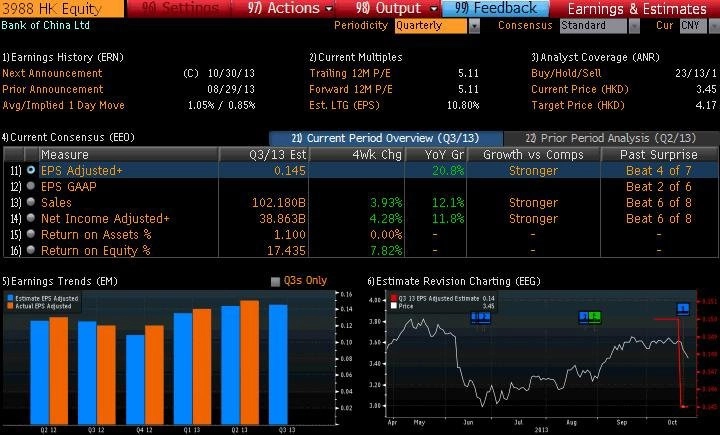
Task: Select the Sales radio button
Action: pyautogui.click(x=31, y=202)
